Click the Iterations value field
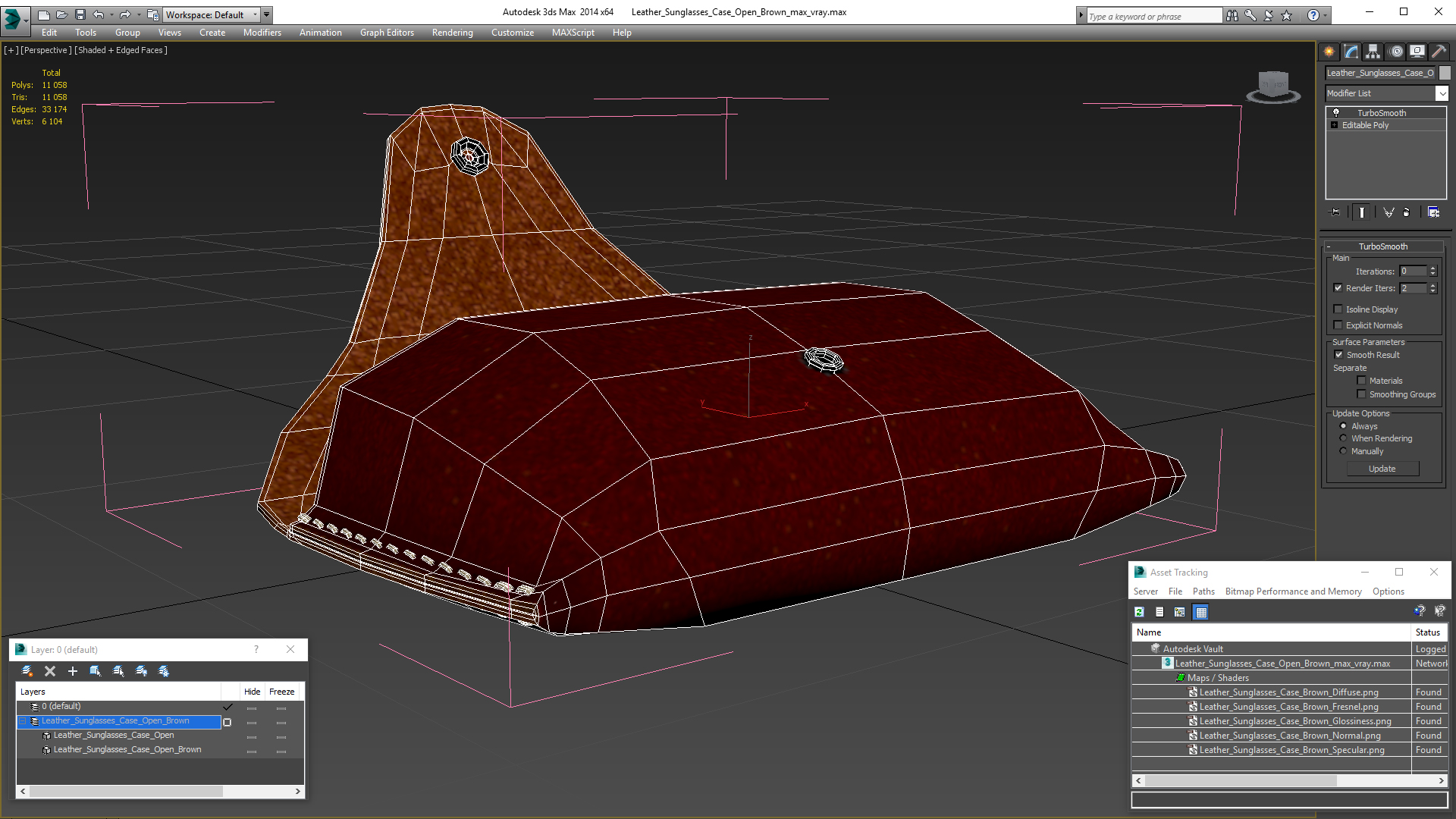 (x=1413, y=271)
